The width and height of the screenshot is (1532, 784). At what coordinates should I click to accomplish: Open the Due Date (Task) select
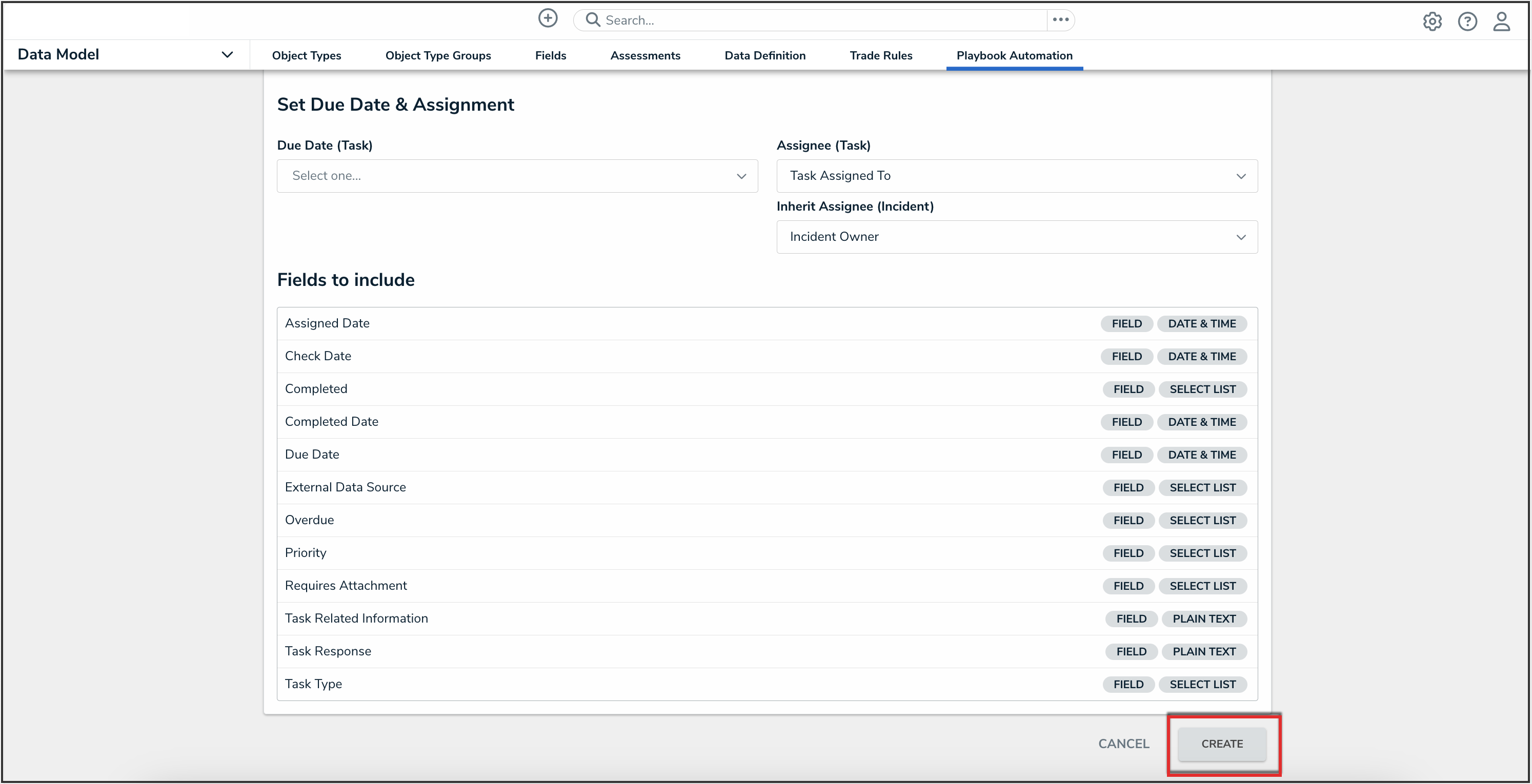point(517,176)
